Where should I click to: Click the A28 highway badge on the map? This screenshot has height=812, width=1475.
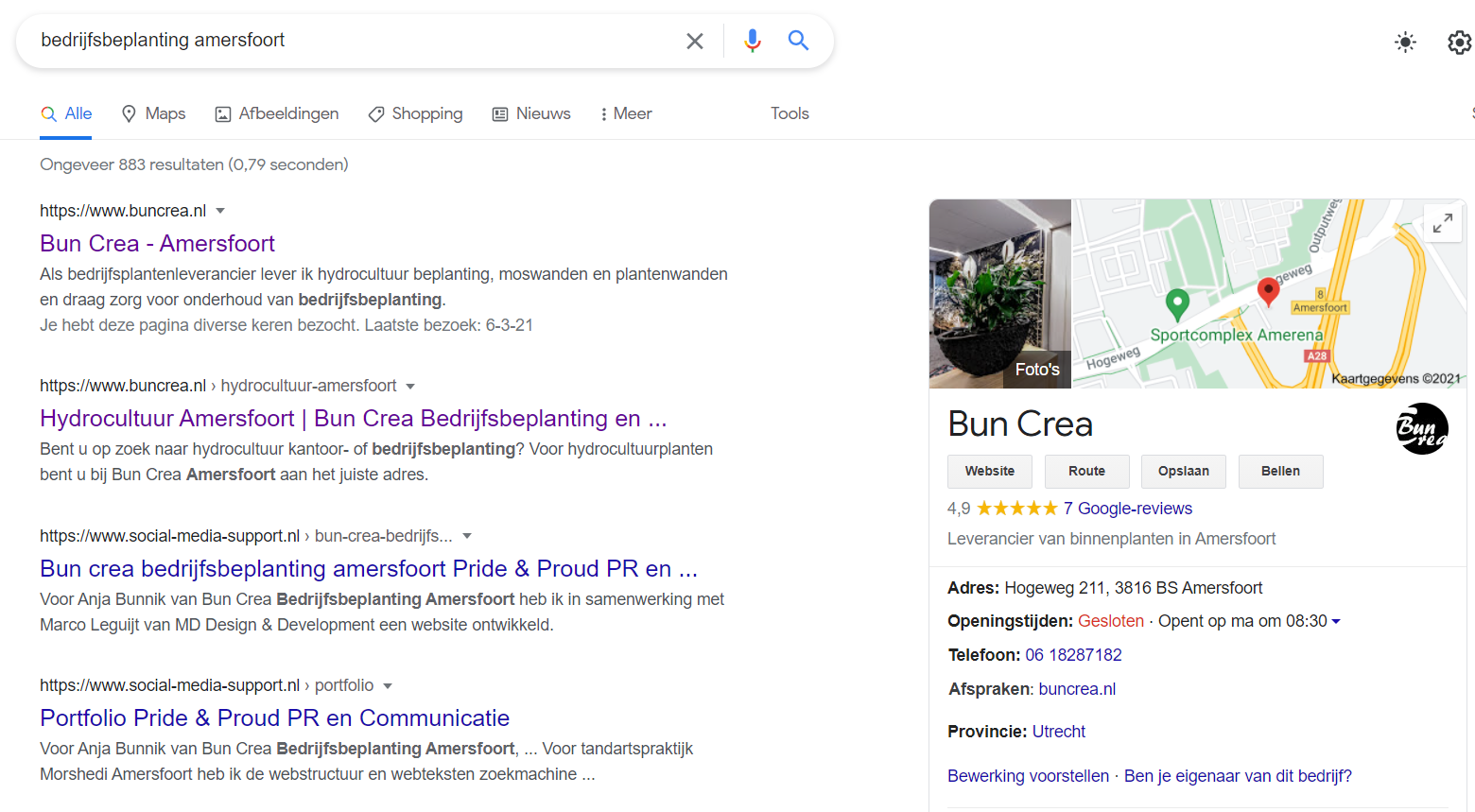[1317, 356]
